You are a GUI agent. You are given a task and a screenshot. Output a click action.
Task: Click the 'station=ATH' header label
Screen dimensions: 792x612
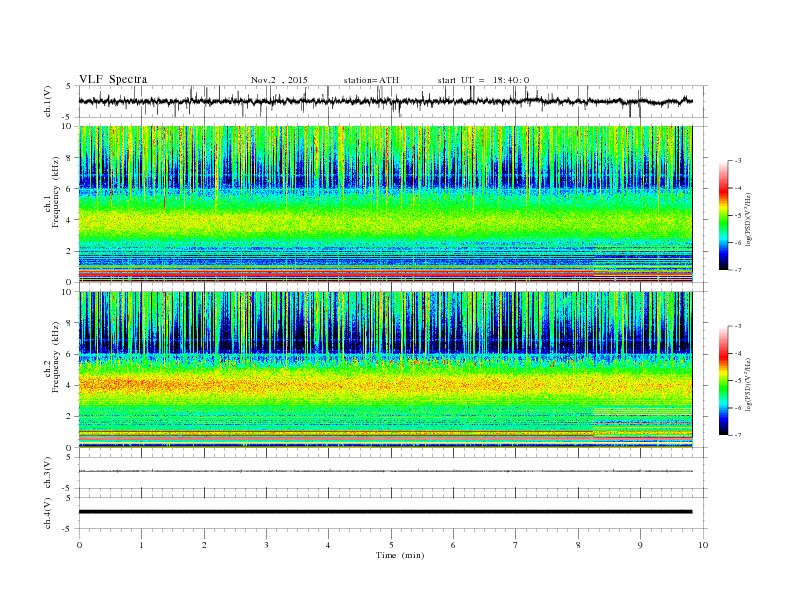(371, 80)
